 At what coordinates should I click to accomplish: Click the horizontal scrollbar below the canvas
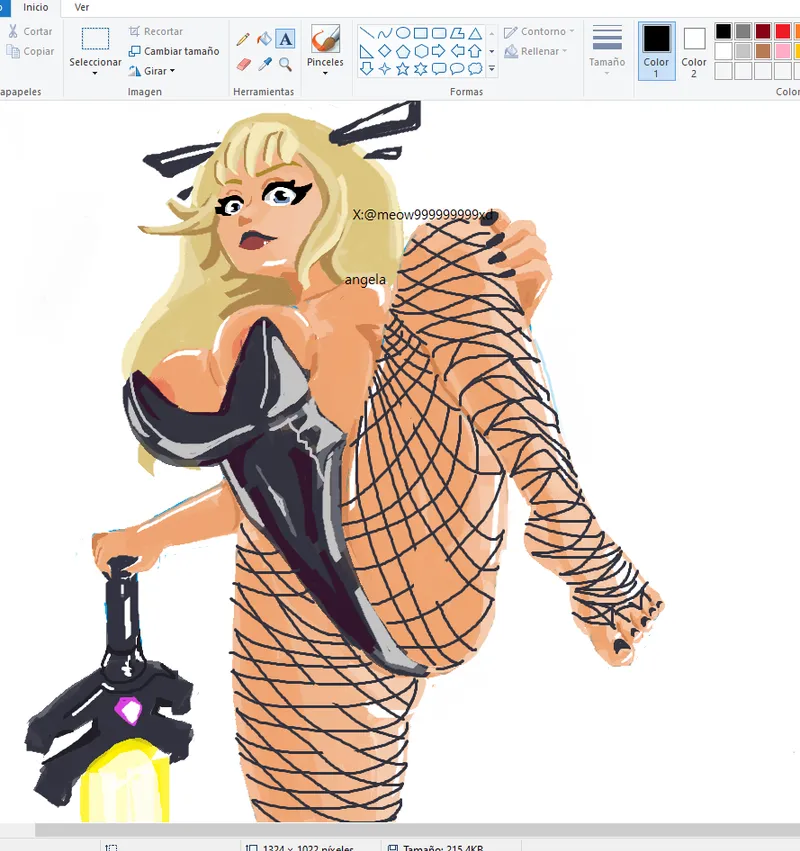tap(417, 829)
